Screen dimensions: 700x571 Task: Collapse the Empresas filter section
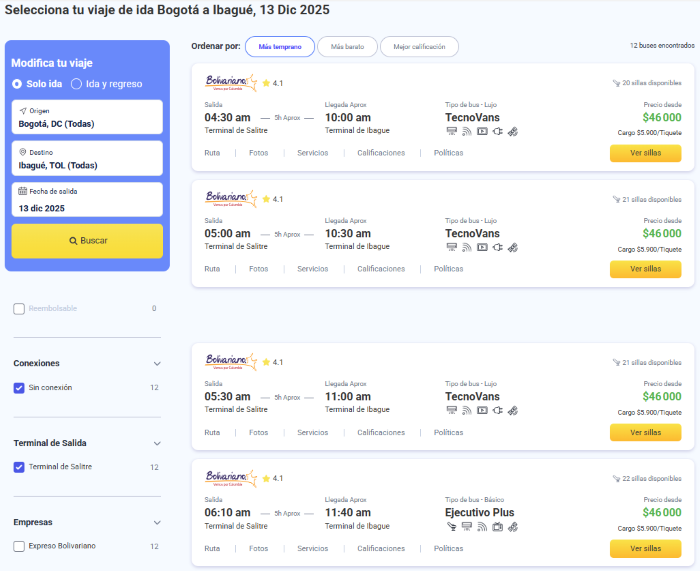point(156,522)
